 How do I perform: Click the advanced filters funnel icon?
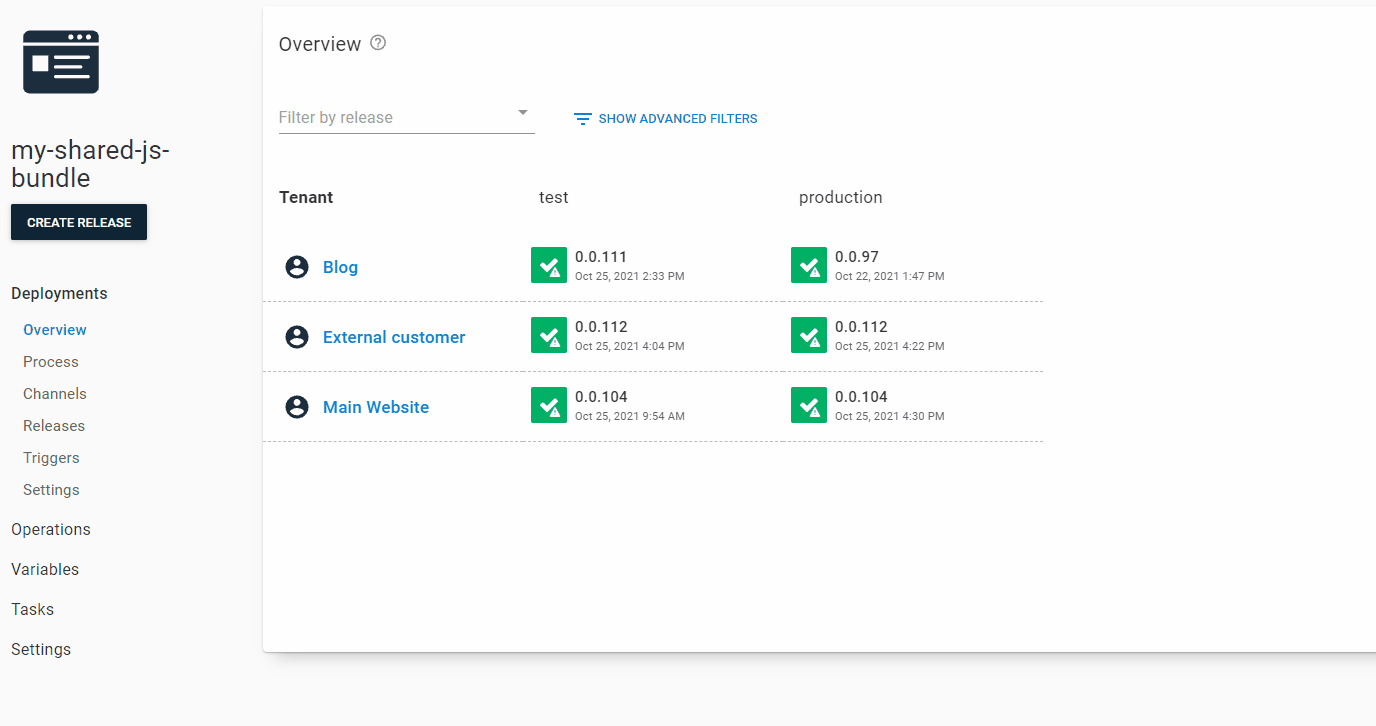[583, 119]
